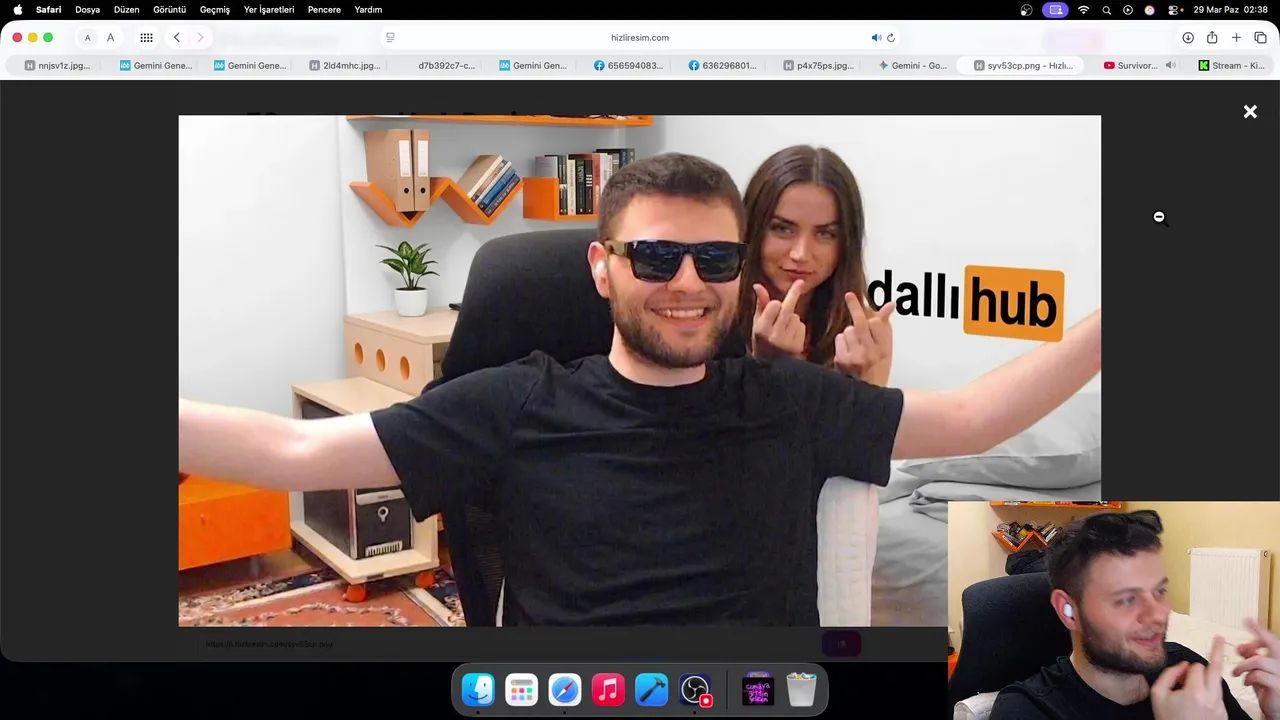Open Xcode from the Dock
Screen dimensions: 1280x720
point(651,689)
